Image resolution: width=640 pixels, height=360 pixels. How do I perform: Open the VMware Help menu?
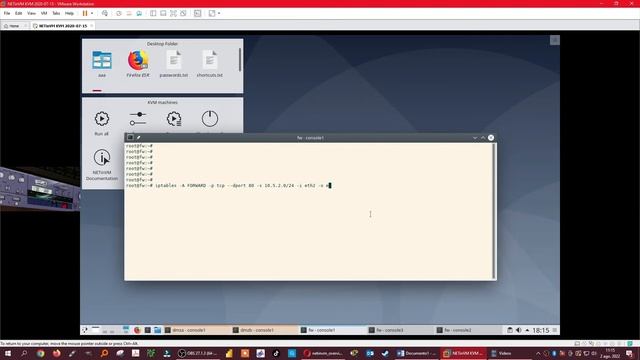69,13
